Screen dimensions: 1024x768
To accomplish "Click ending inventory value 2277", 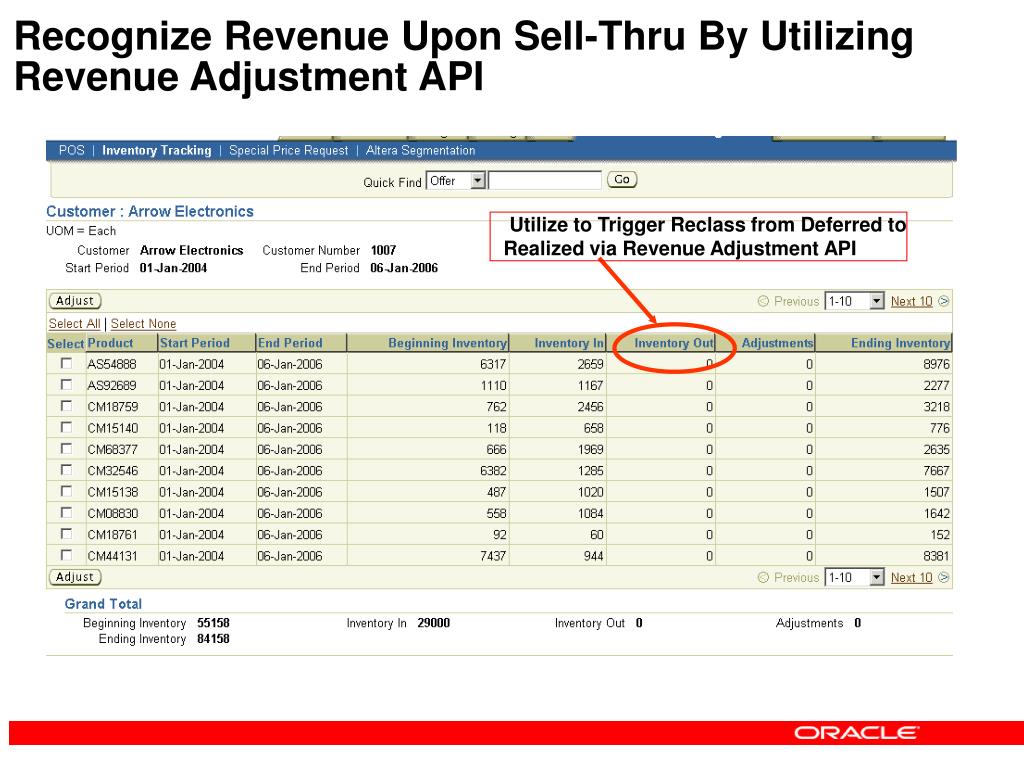I will (x=936, y=385).
